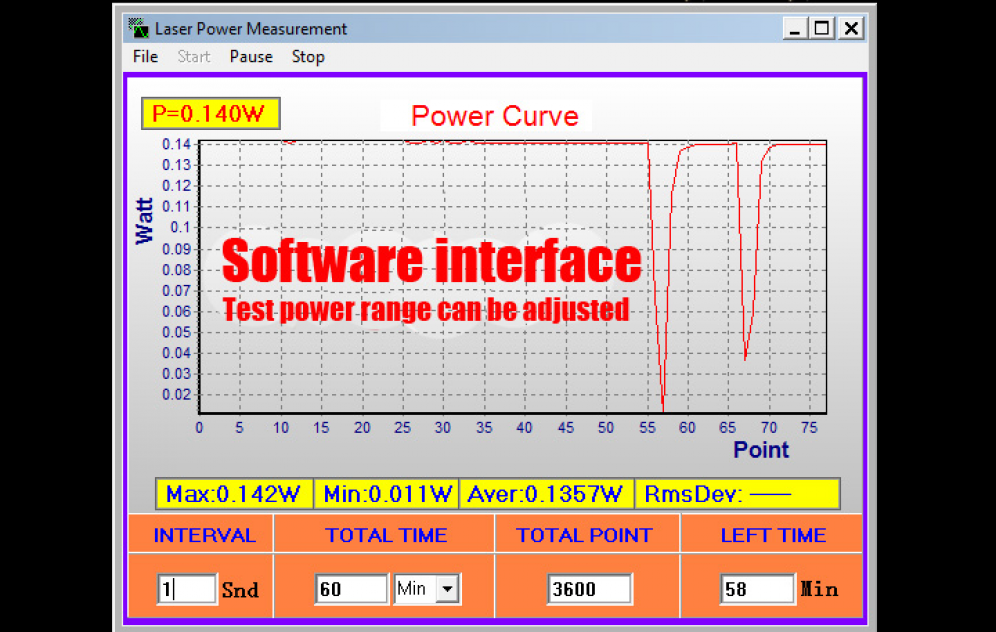Click the Total Point field showing 3600

pos(589,589)
